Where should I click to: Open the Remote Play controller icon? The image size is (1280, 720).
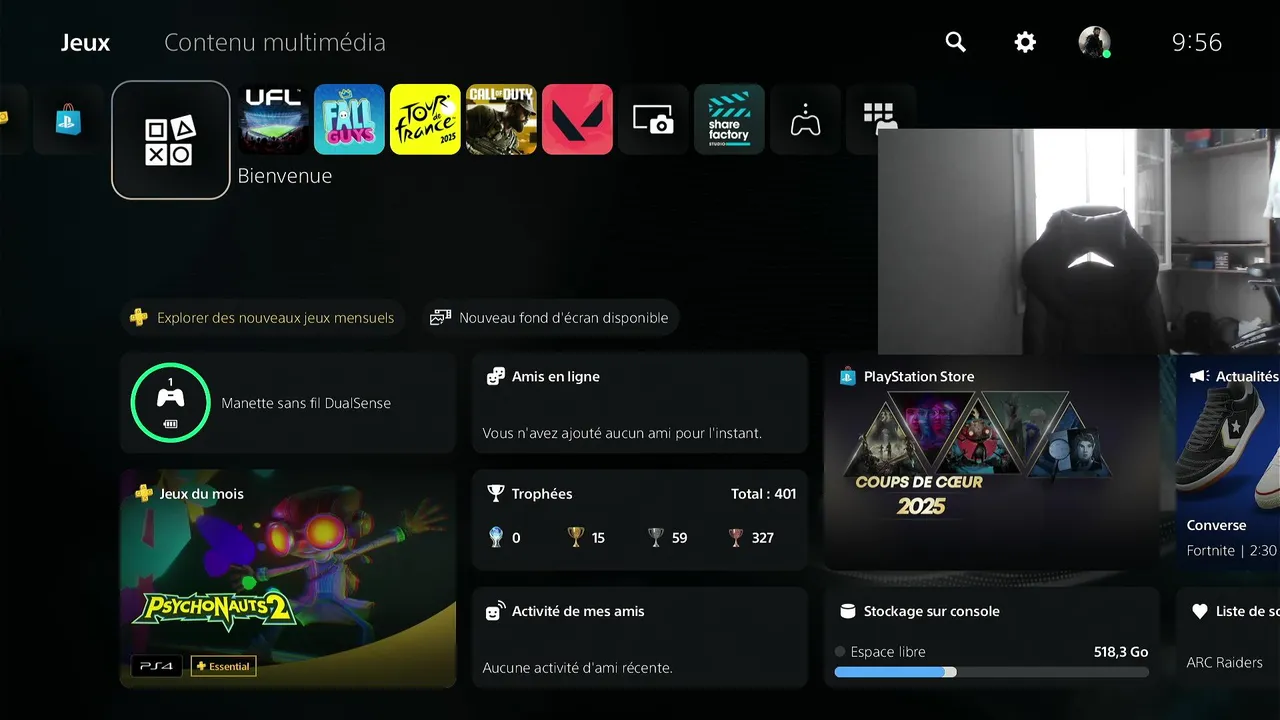click(x=805, y=119)
